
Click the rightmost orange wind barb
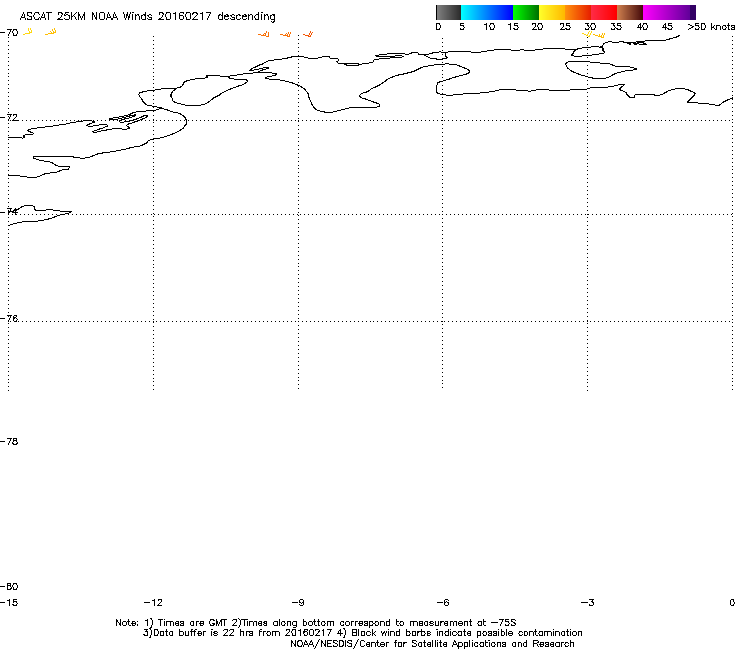(x=308, y=34)
